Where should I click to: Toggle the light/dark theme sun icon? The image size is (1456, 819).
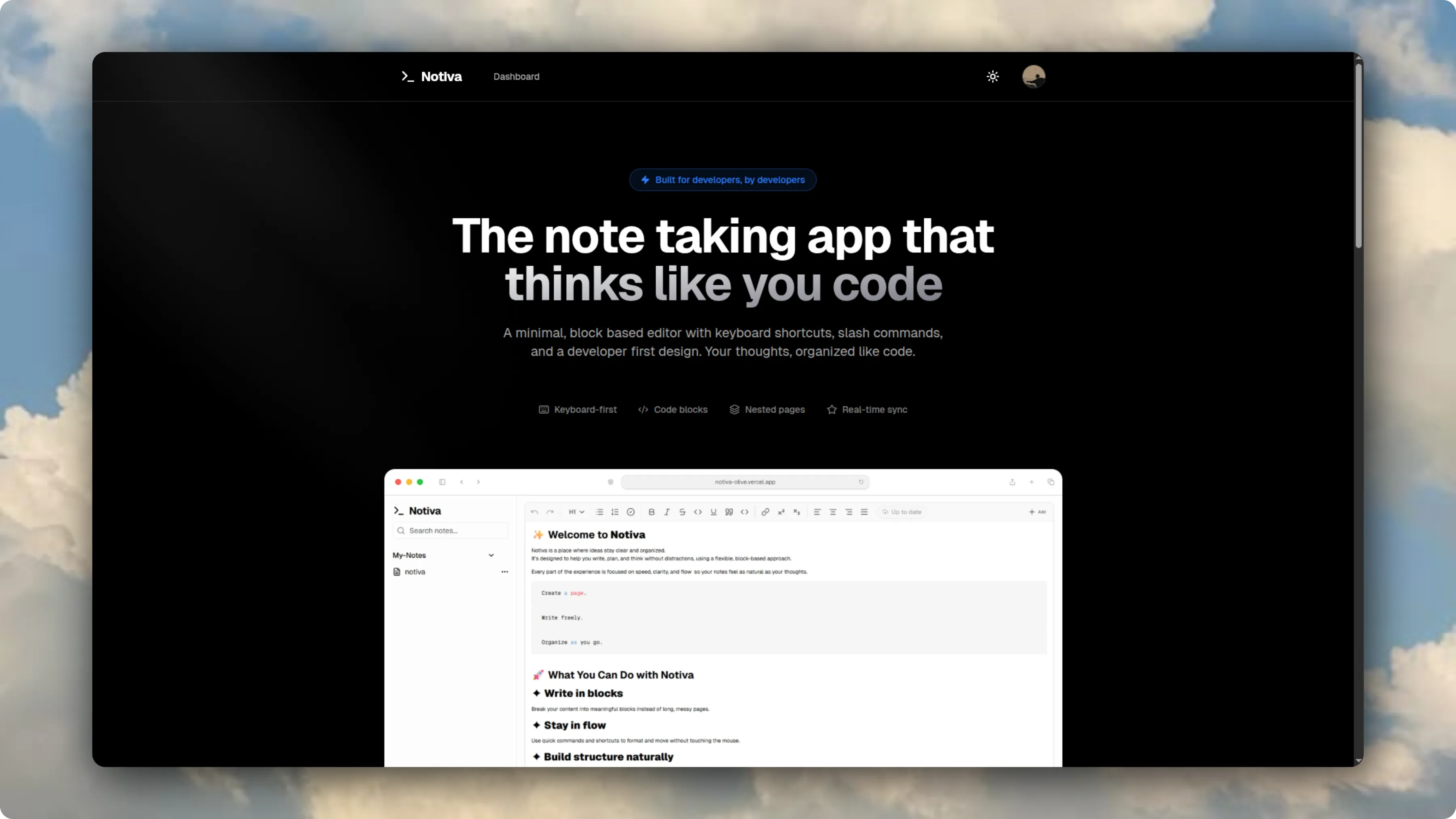[993, 76]
